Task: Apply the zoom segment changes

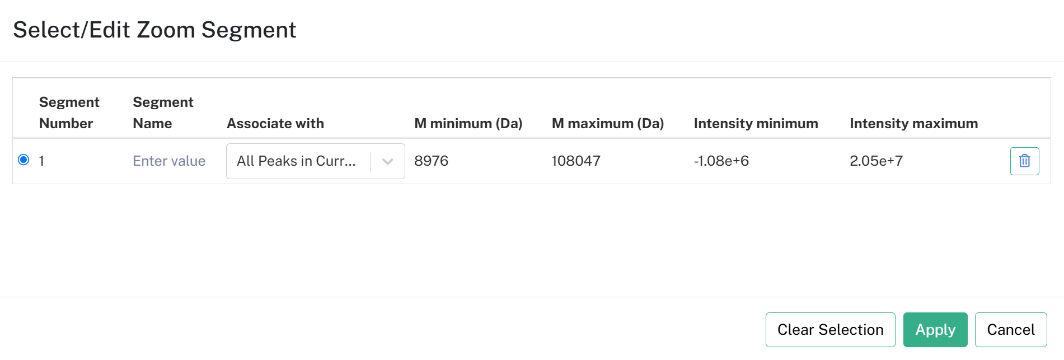Action: click(x=935, y=329)
